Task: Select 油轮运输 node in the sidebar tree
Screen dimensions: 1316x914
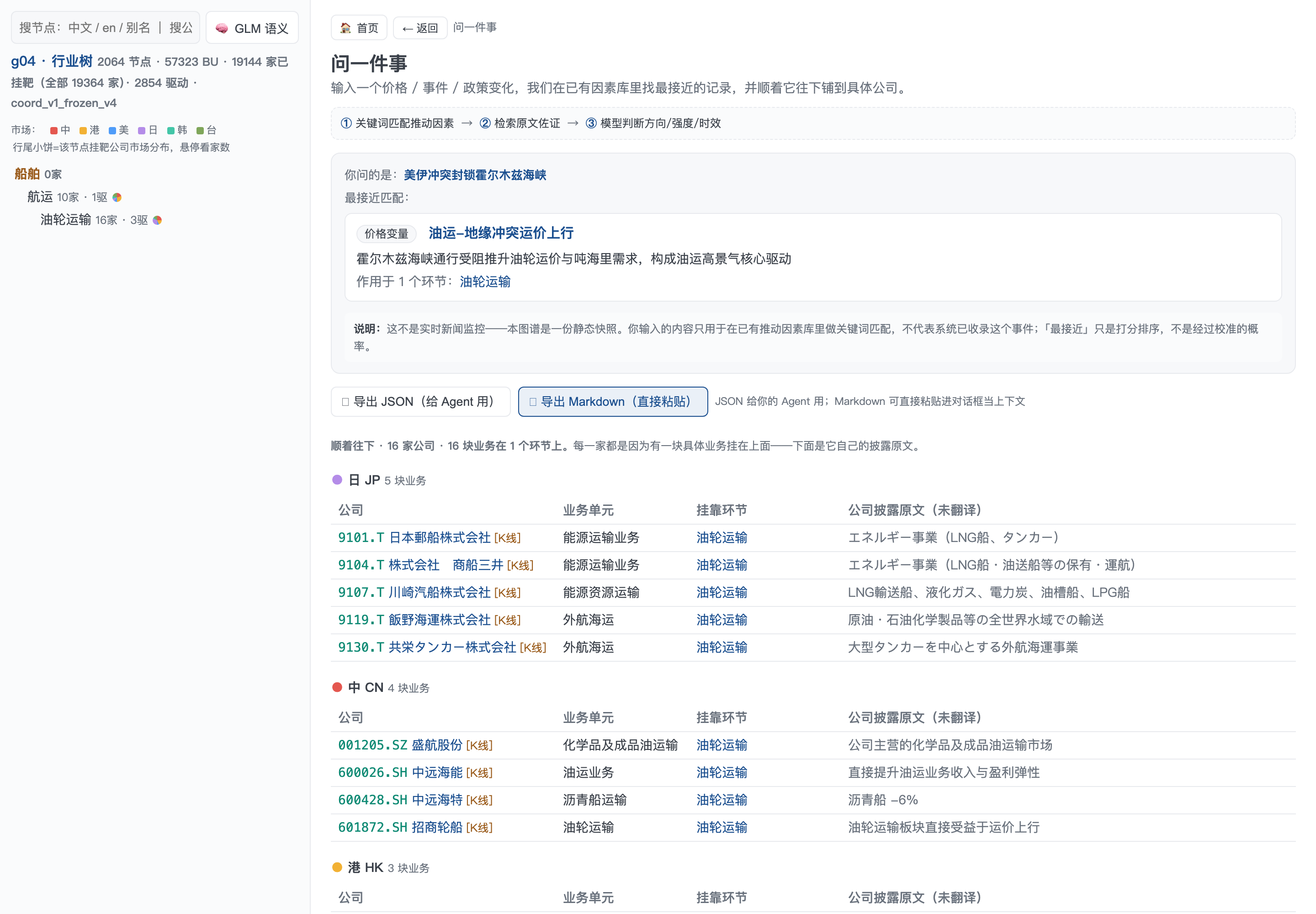Action: pos(65,220)
